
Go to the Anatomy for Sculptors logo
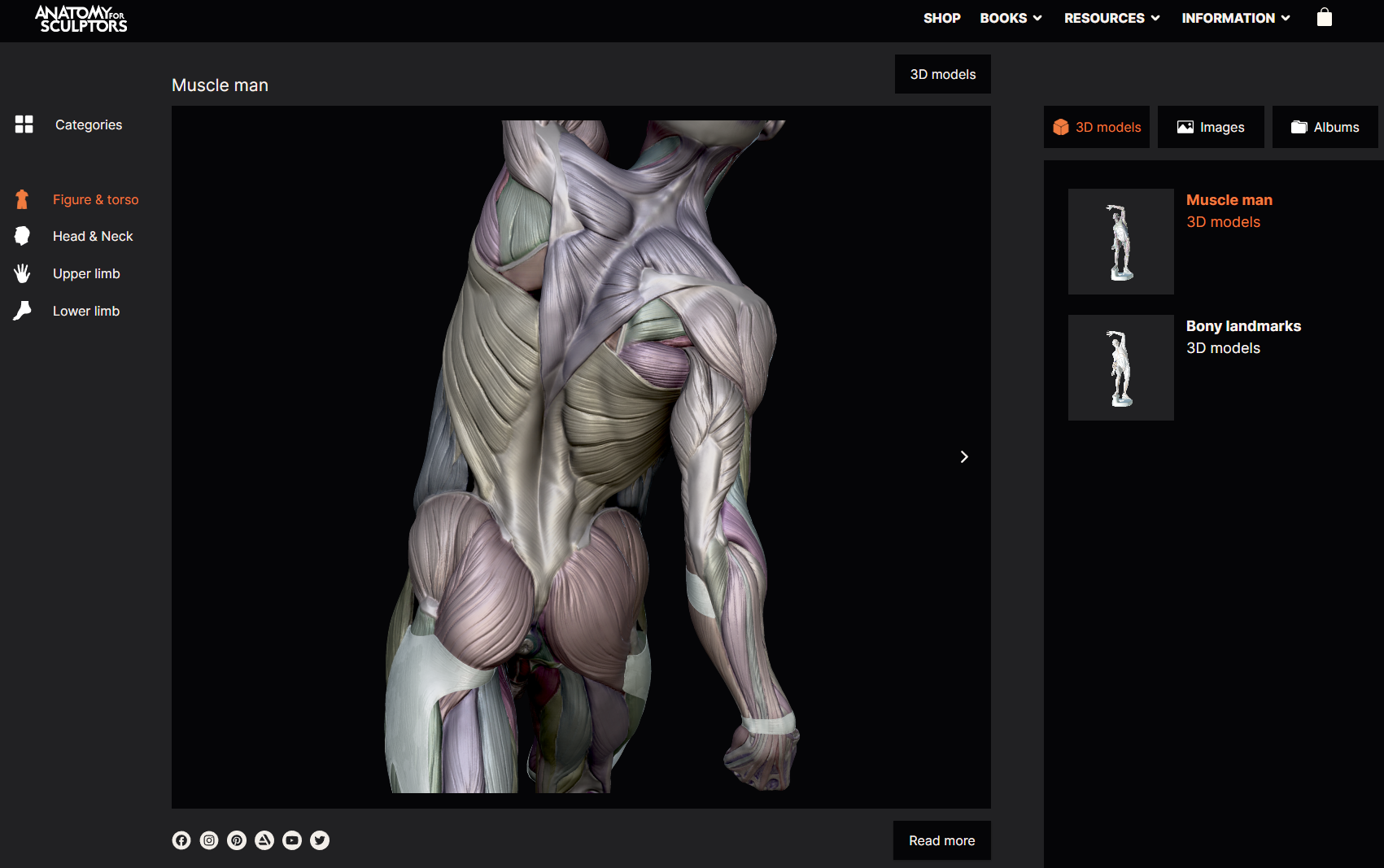[81, 19]
